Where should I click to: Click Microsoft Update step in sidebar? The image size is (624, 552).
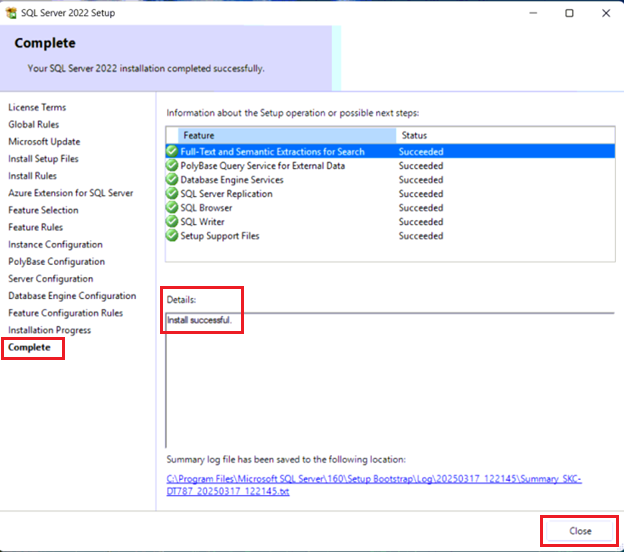(x=44, y=141)
